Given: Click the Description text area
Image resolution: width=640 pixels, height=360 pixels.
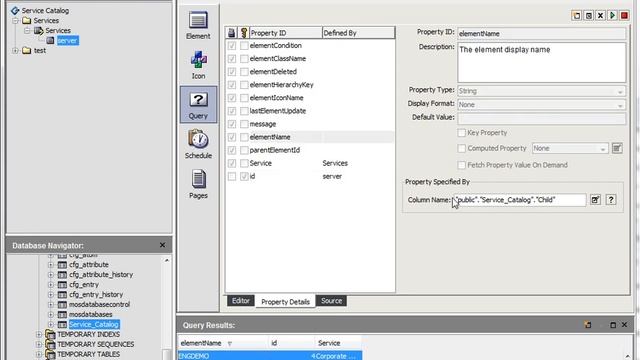Looking at the screenshot, I should [x=541, y=62].
